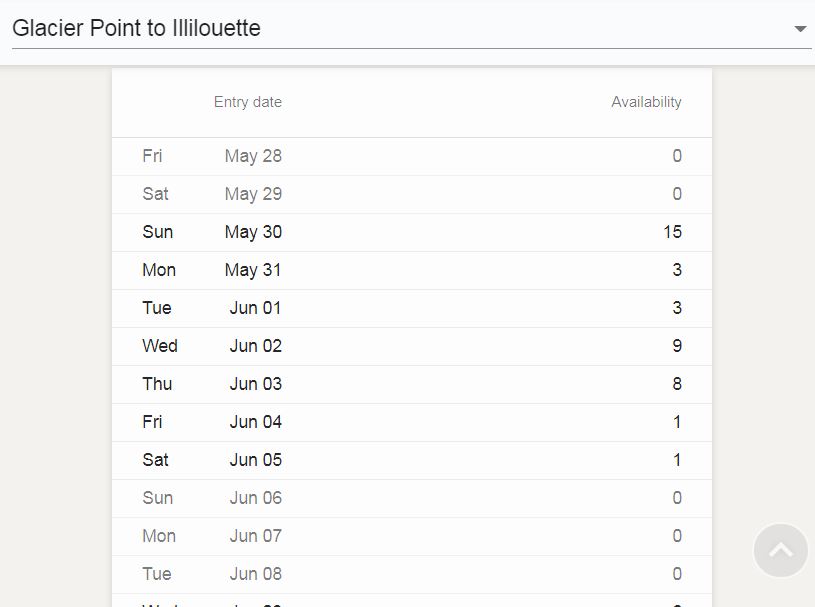
Task: Open the Glacier Point to Illilouette selector
Action: 412,29
